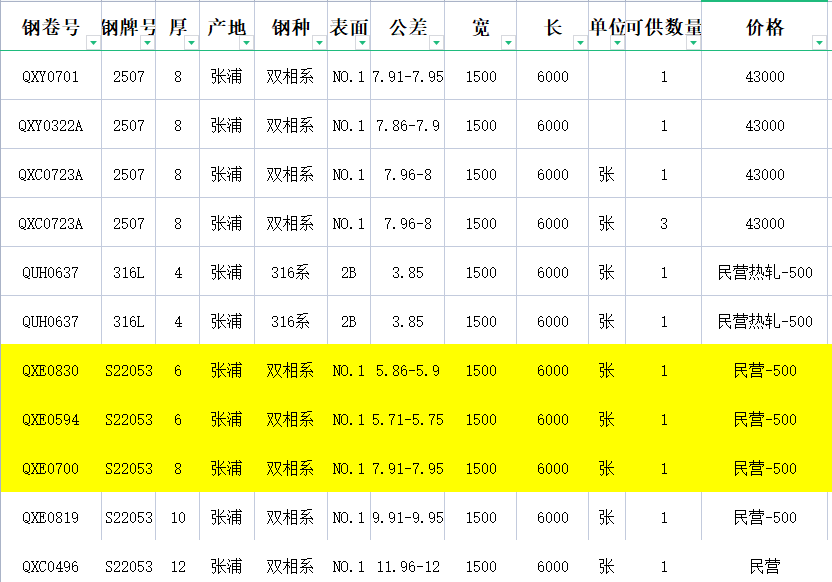This screenshot has height=582, width=832.
Task: Click the QXC0496 coil number cell
Action: coord(50,567)
